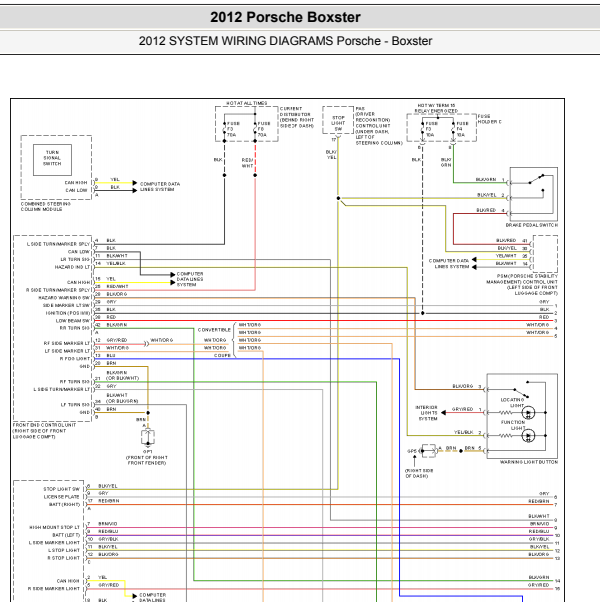Click the "L STOP LIGHT" pin label
Screen dimensions: 600x602
coord(64,551)
